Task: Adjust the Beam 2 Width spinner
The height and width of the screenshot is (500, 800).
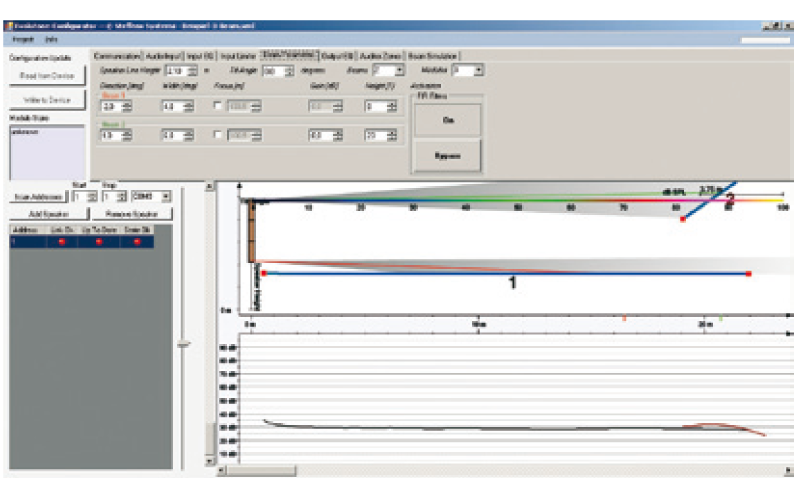Action: tap(189, 135)
